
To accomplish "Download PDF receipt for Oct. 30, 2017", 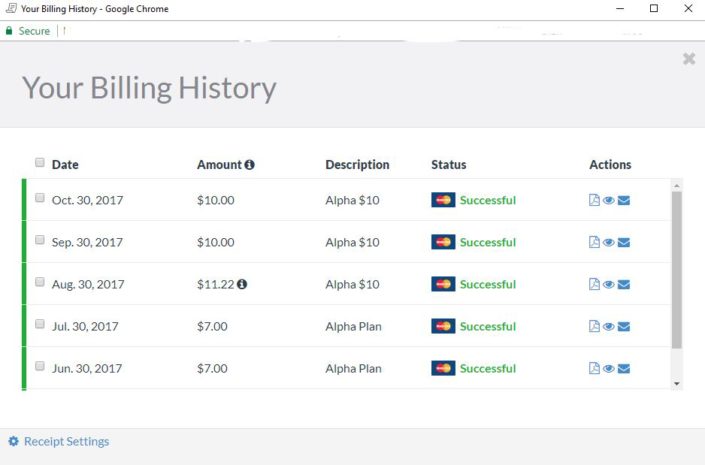I will tap(594, 200).
